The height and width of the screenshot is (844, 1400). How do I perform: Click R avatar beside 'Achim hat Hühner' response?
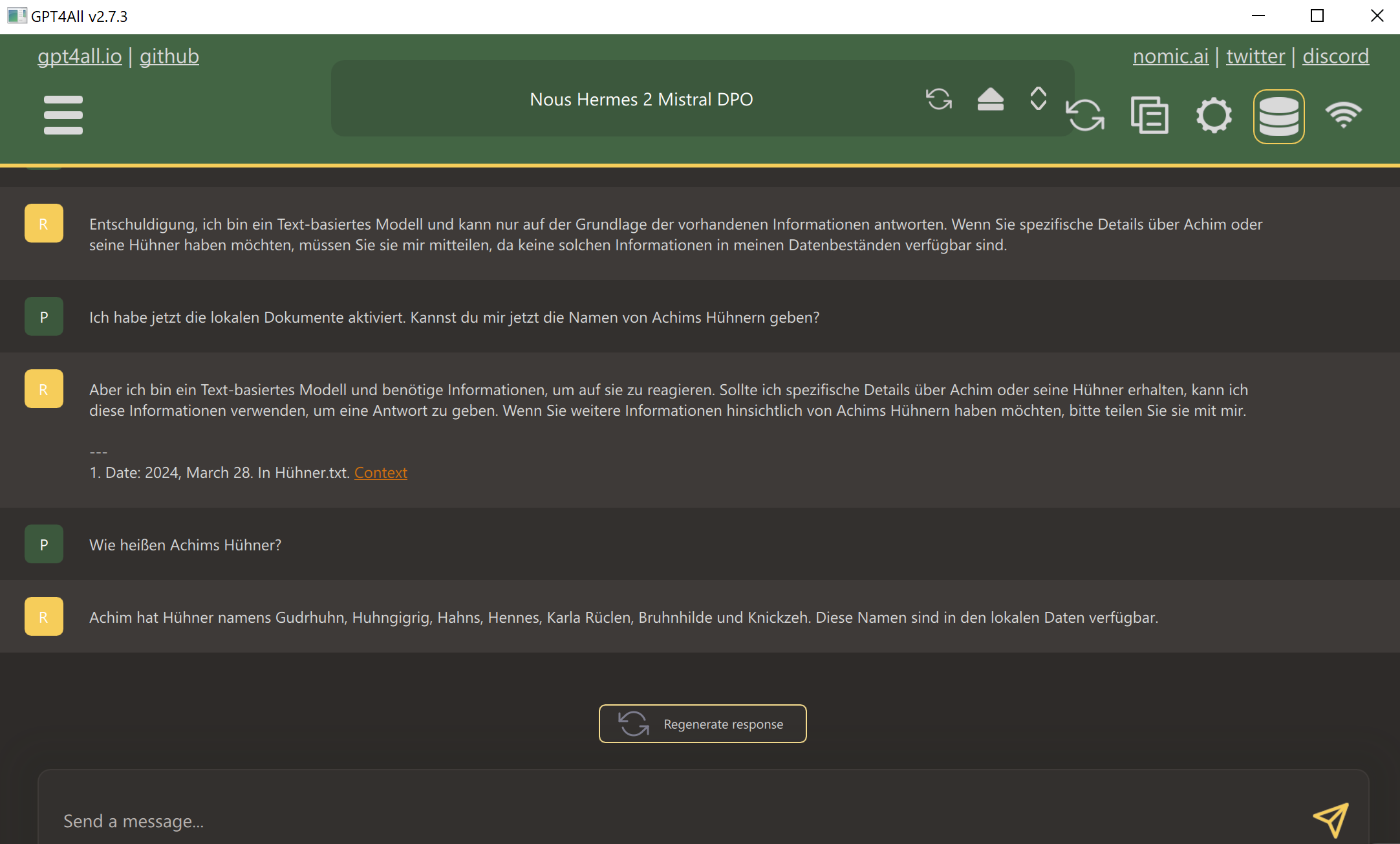tap(44, 616)
